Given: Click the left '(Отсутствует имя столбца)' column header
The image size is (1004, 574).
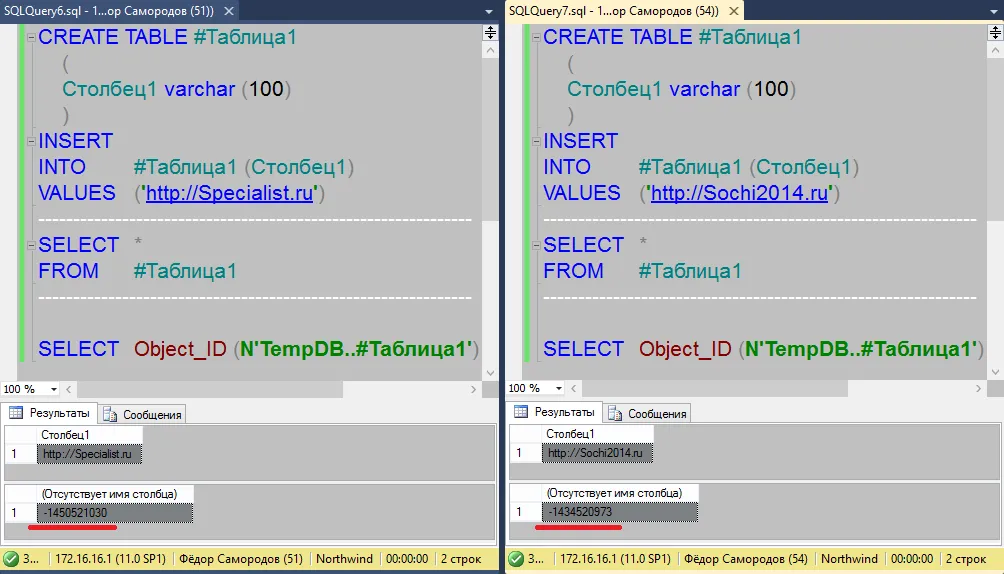Looking at the screenshot, I should pyautogui.click(x=115, y=494).
